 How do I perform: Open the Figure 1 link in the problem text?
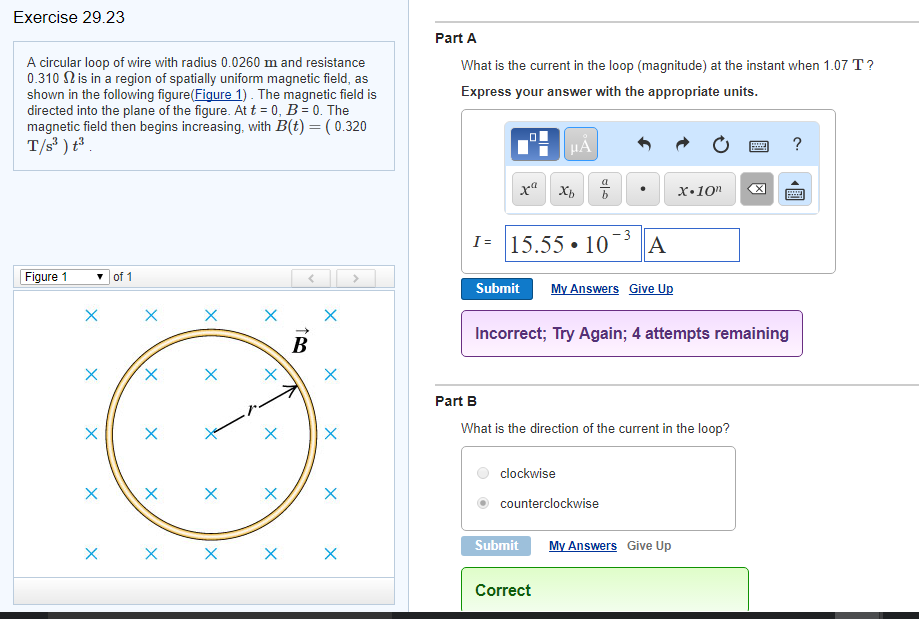[x=219, y=94]
